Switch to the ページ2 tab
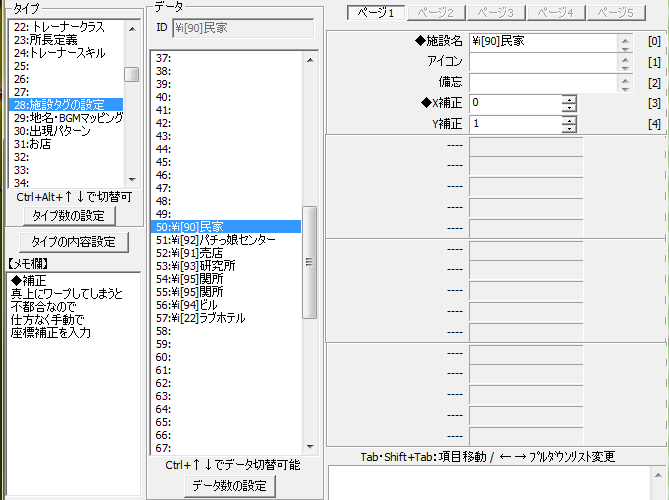The image size is (669, 500). point(436,12)
